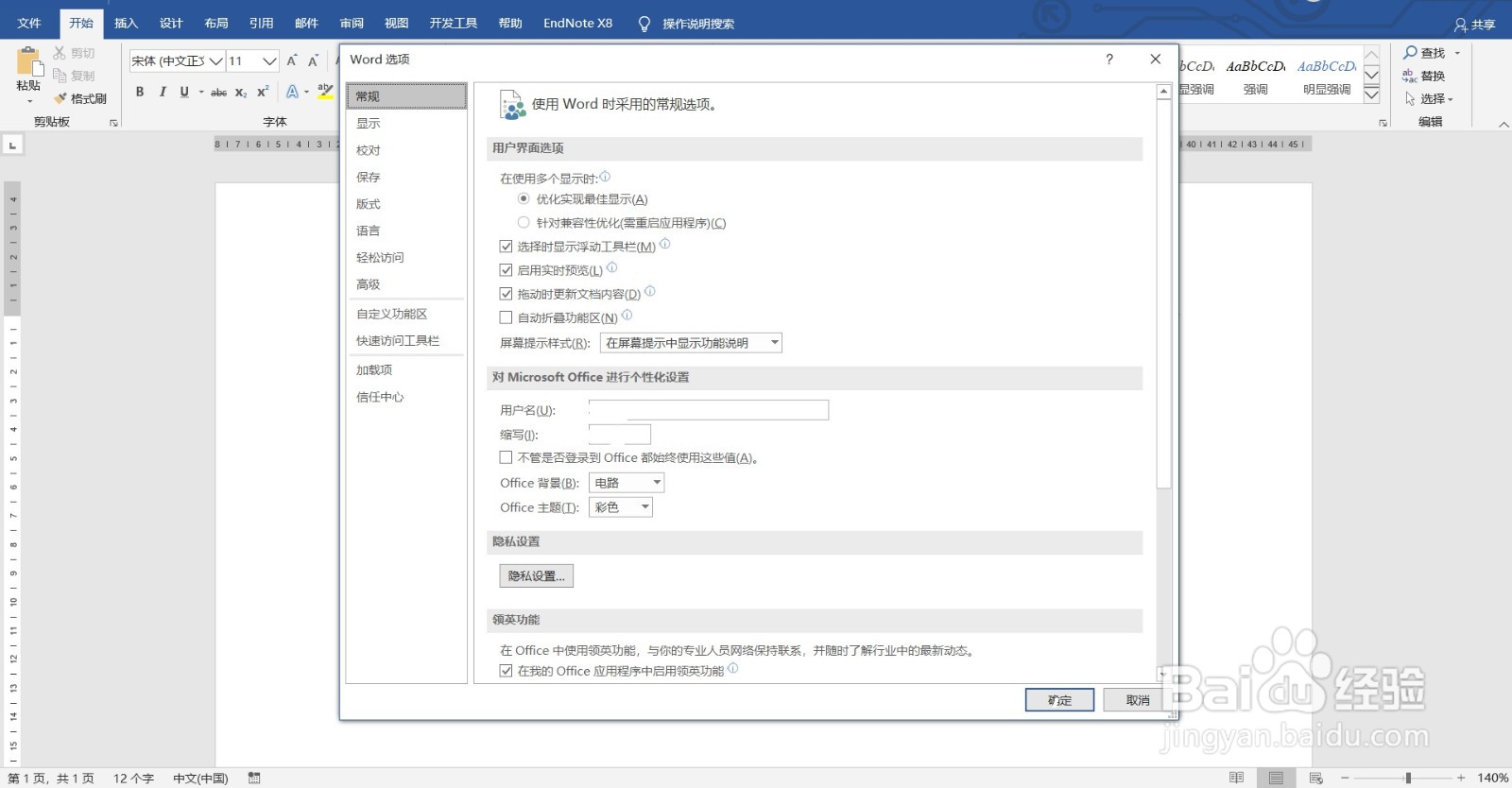Image resolution: width=1512 pixels, height=788 pixels.
Task: Toggle show Mini Toolbar on selection
Action: [x=506, y=246]
